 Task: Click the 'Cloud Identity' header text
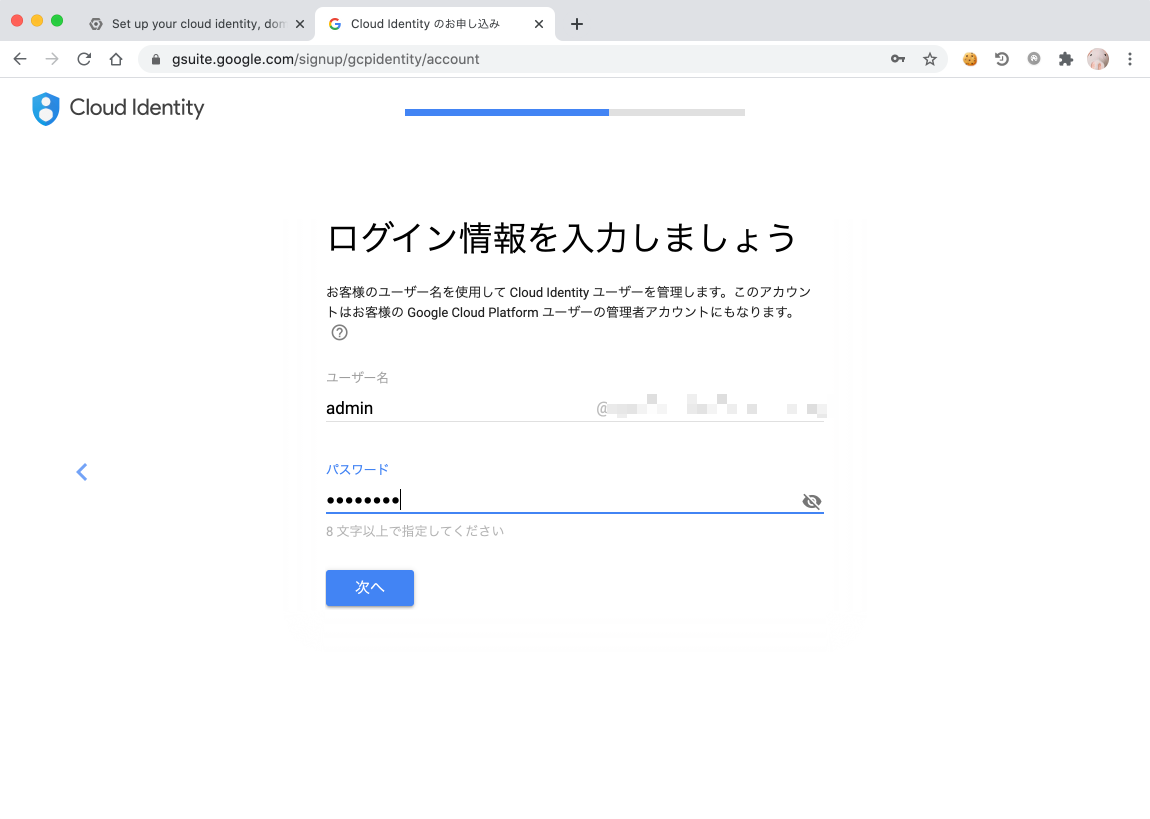[x=137, y=108]
